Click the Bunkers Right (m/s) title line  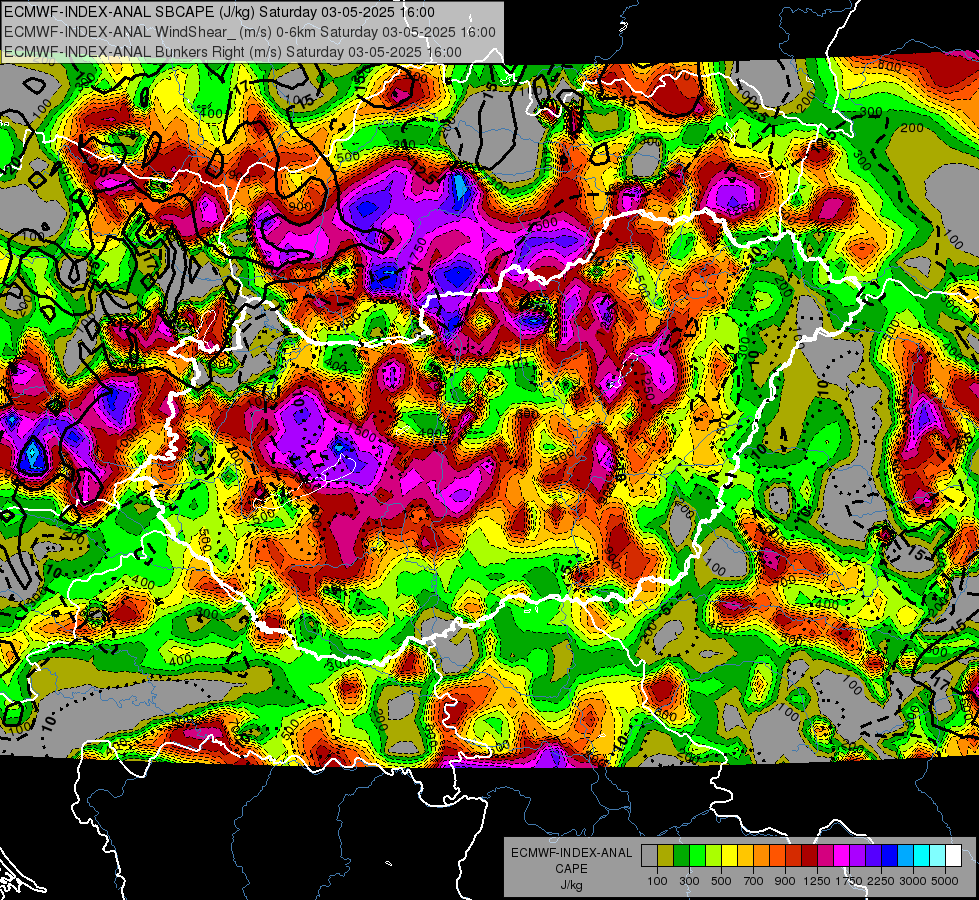[x=233, y=52]
